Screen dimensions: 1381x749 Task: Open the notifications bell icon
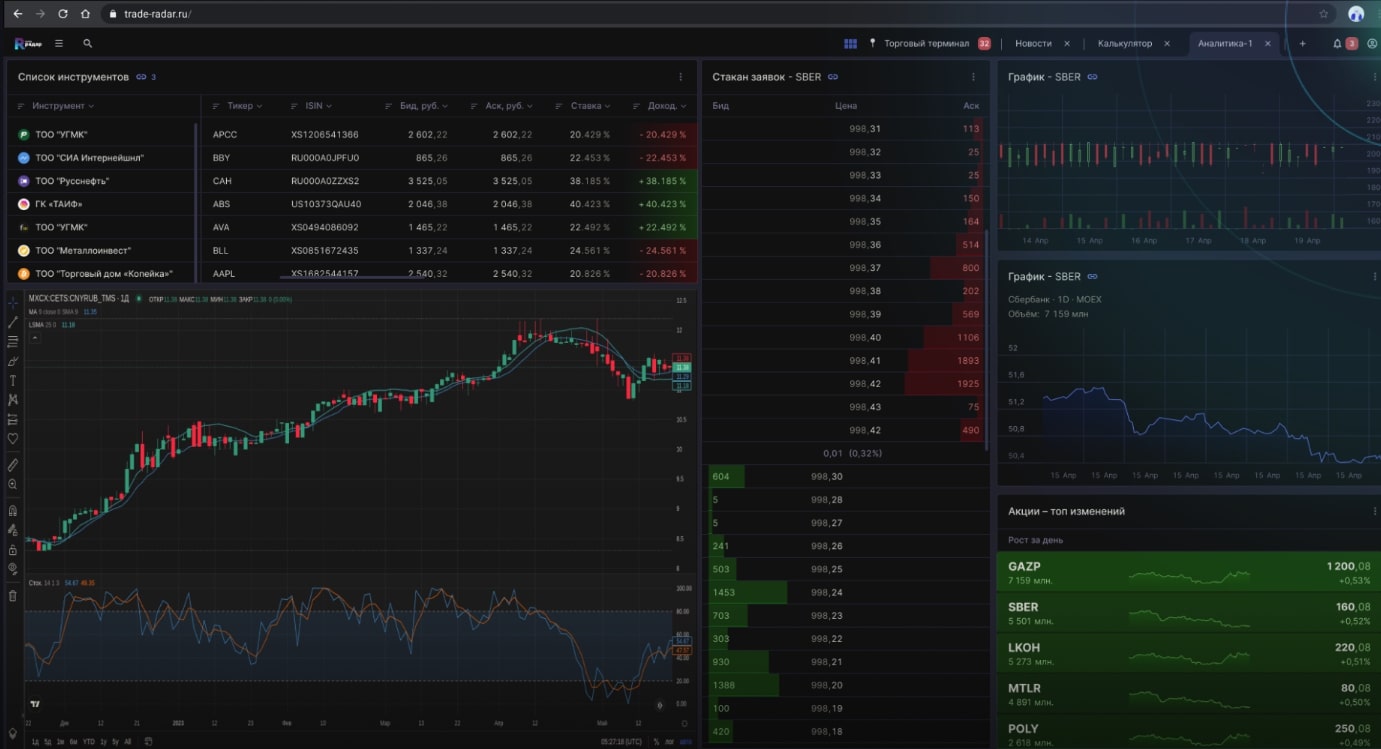pos(1338,44)
